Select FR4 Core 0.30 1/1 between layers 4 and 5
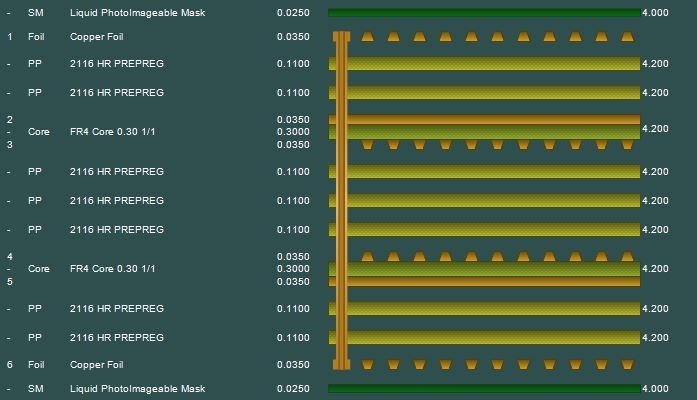This screenshot has height=400, width=697. (112, 269)
